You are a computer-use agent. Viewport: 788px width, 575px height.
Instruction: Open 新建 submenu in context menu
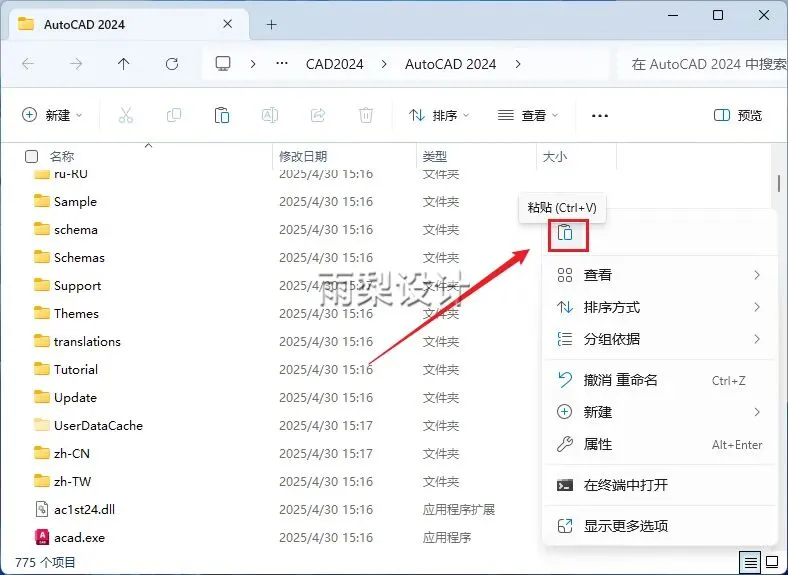660,412
